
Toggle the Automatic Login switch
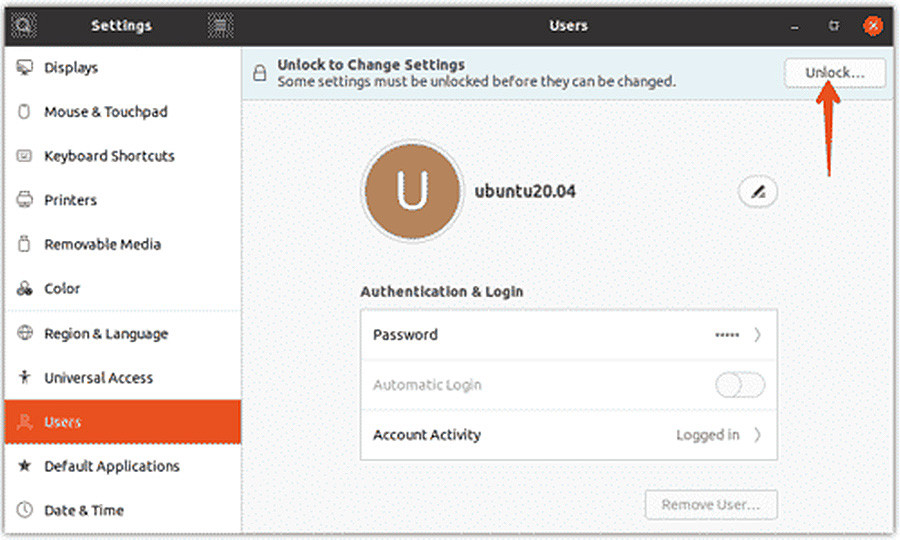click(x=740, y=385)
